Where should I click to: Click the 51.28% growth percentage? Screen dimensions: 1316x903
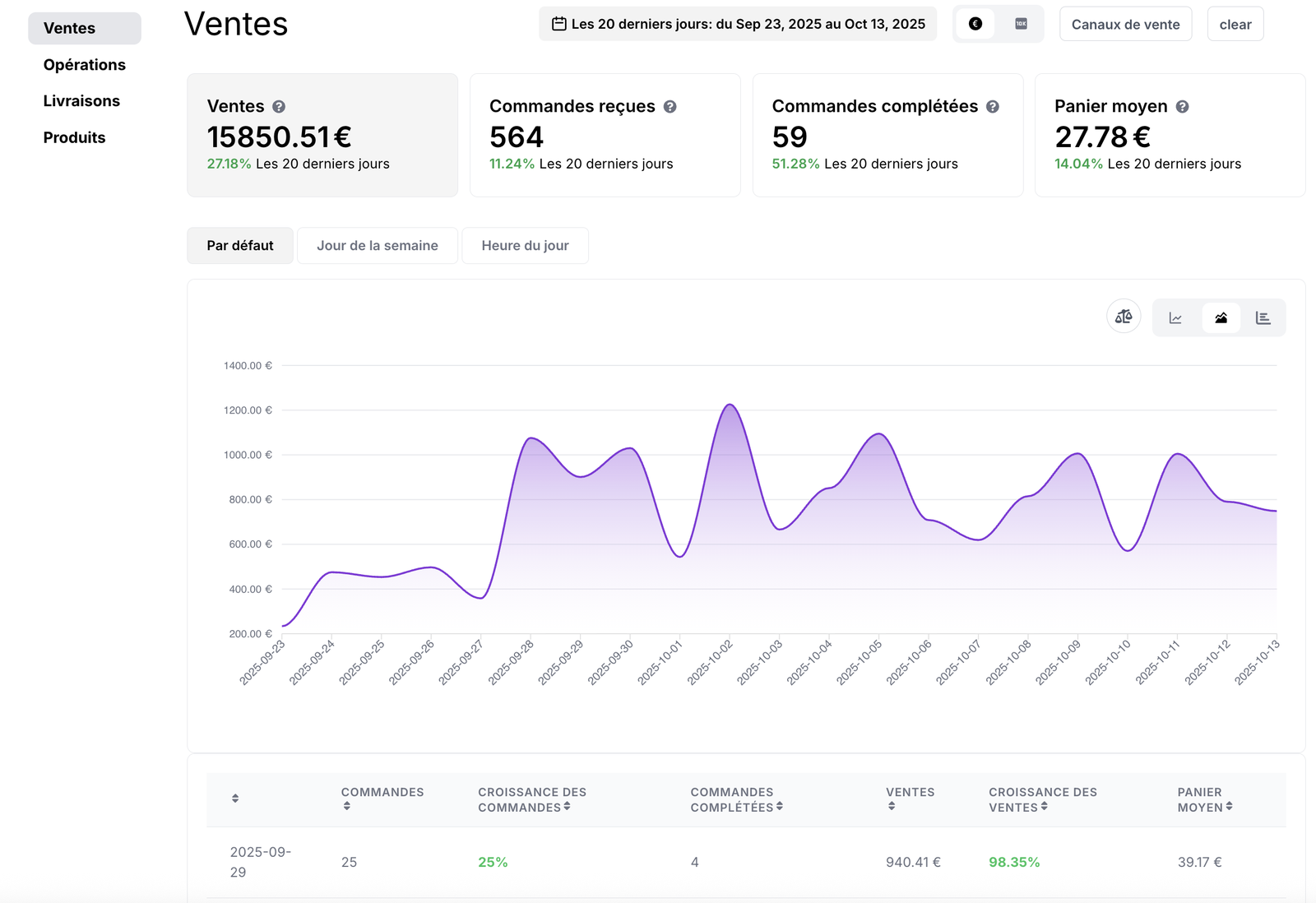coord(795,164)
